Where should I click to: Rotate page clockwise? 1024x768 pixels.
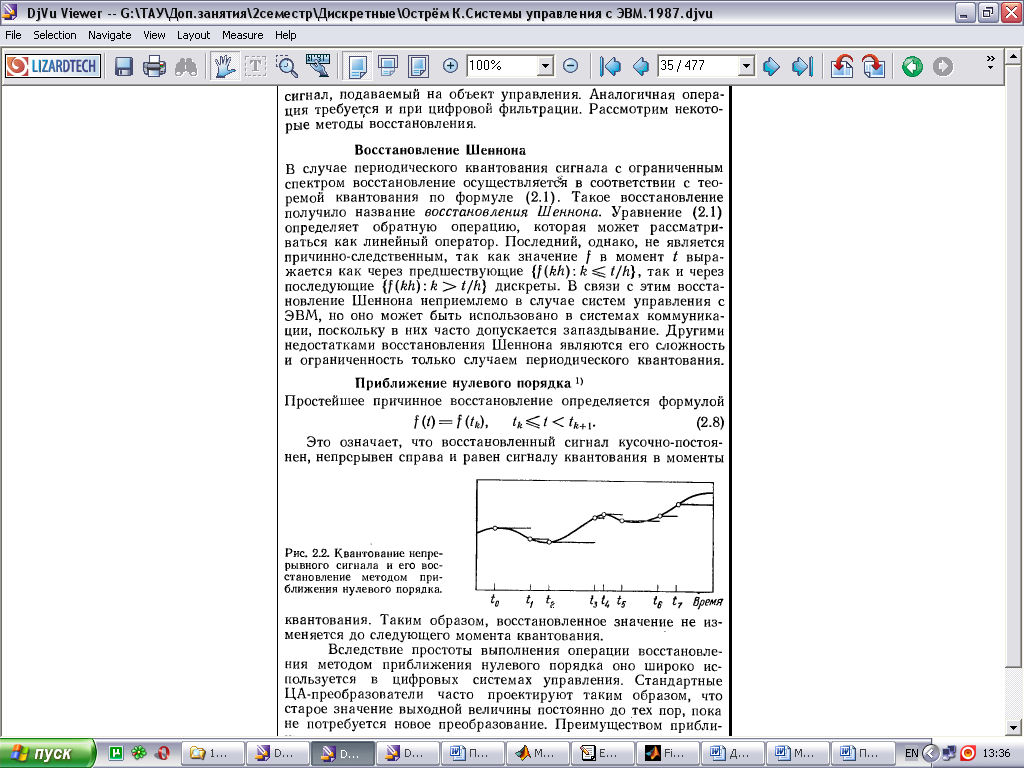[x=873, y=66]
